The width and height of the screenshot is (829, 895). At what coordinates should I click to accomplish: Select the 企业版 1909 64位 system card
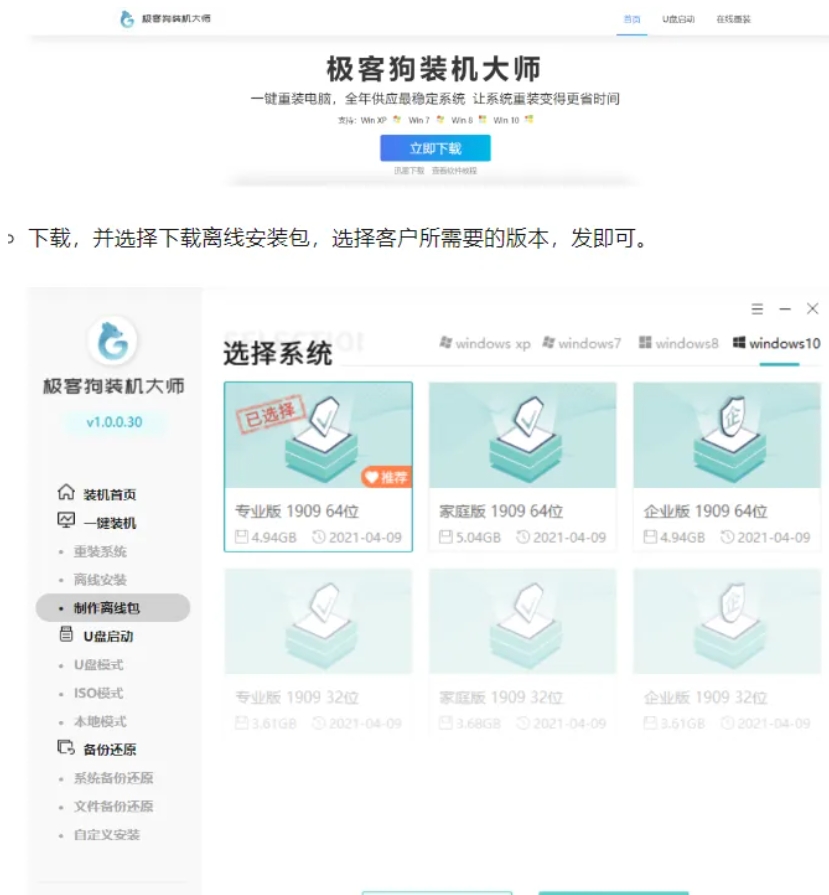click(727, 467)
